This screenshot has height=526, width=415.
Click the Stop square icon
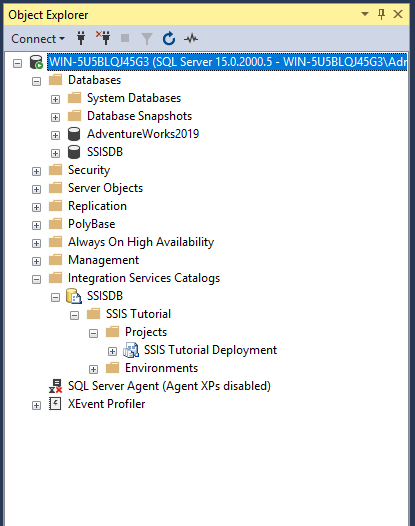click(x=125, y=38)
